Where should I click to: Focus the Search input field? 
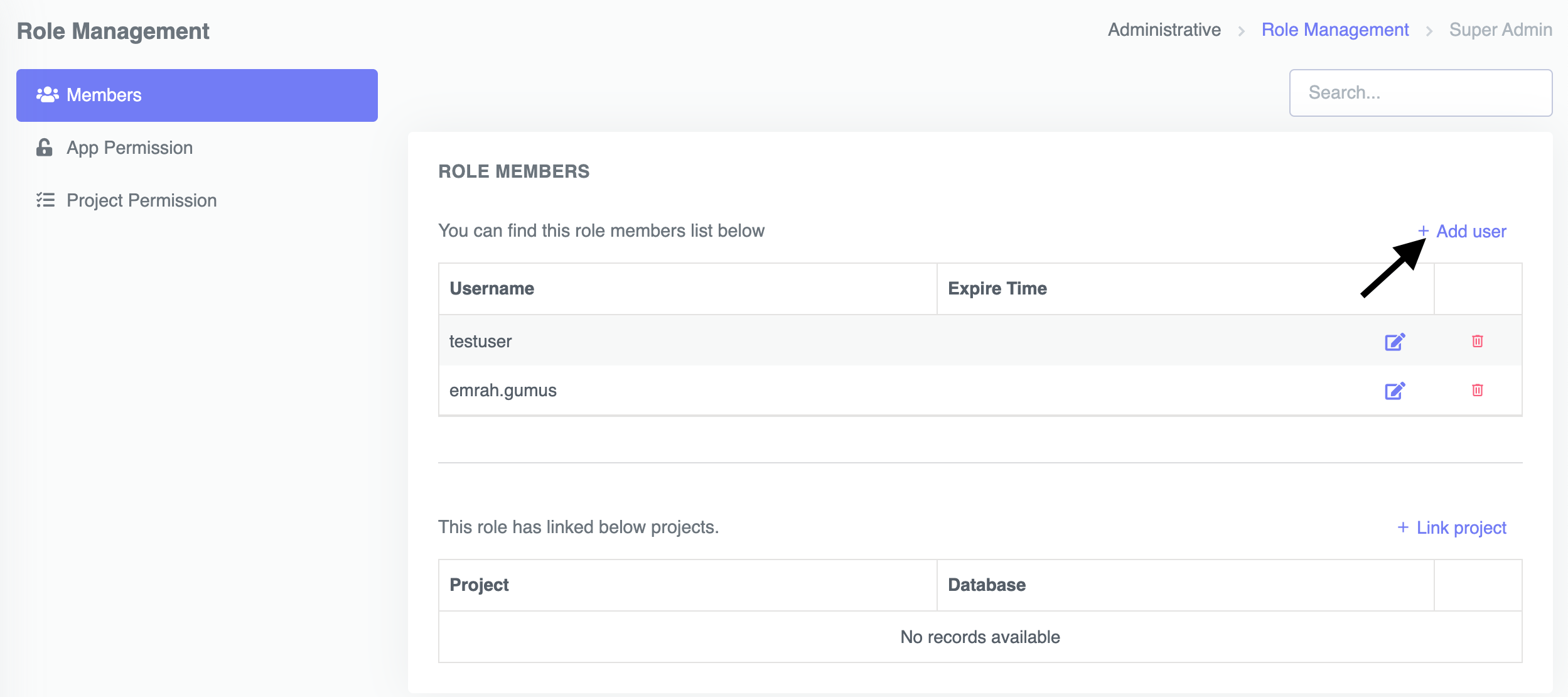[x=1420, y=93]
